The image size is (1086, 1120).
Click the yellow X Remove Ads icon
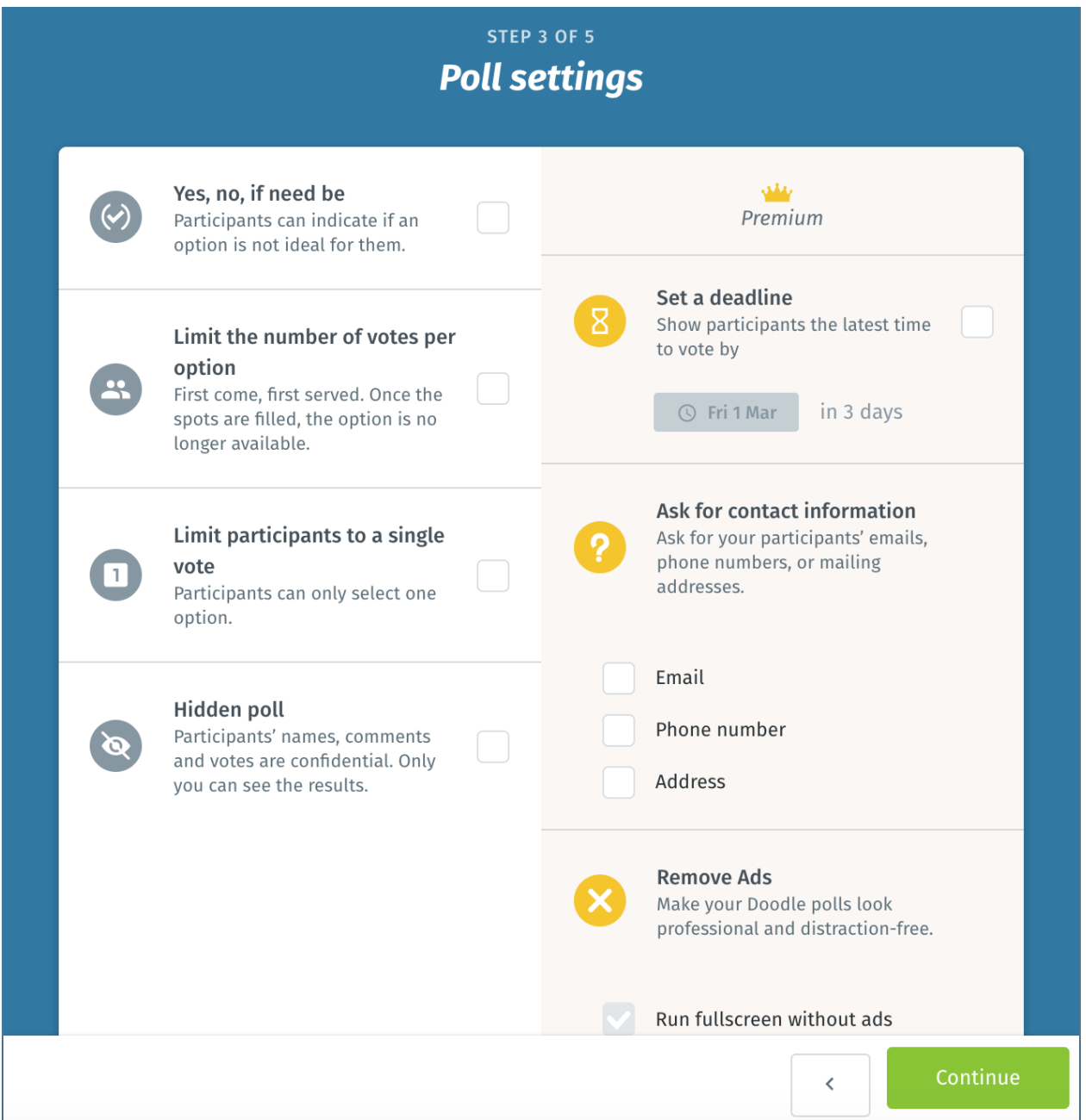600,900
